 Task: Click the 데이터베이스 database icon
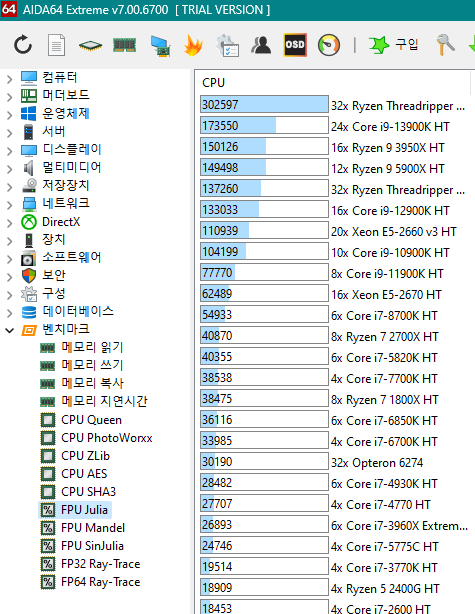click(x=29, y=312)
